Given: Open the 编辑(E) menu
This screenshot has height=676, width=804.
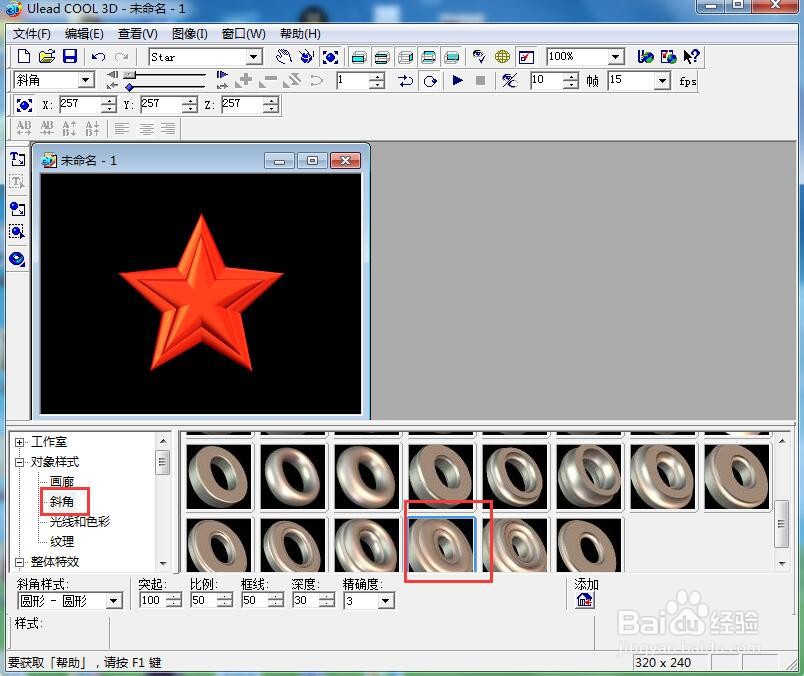Looking at the screenshot, I should coord(85,34).
